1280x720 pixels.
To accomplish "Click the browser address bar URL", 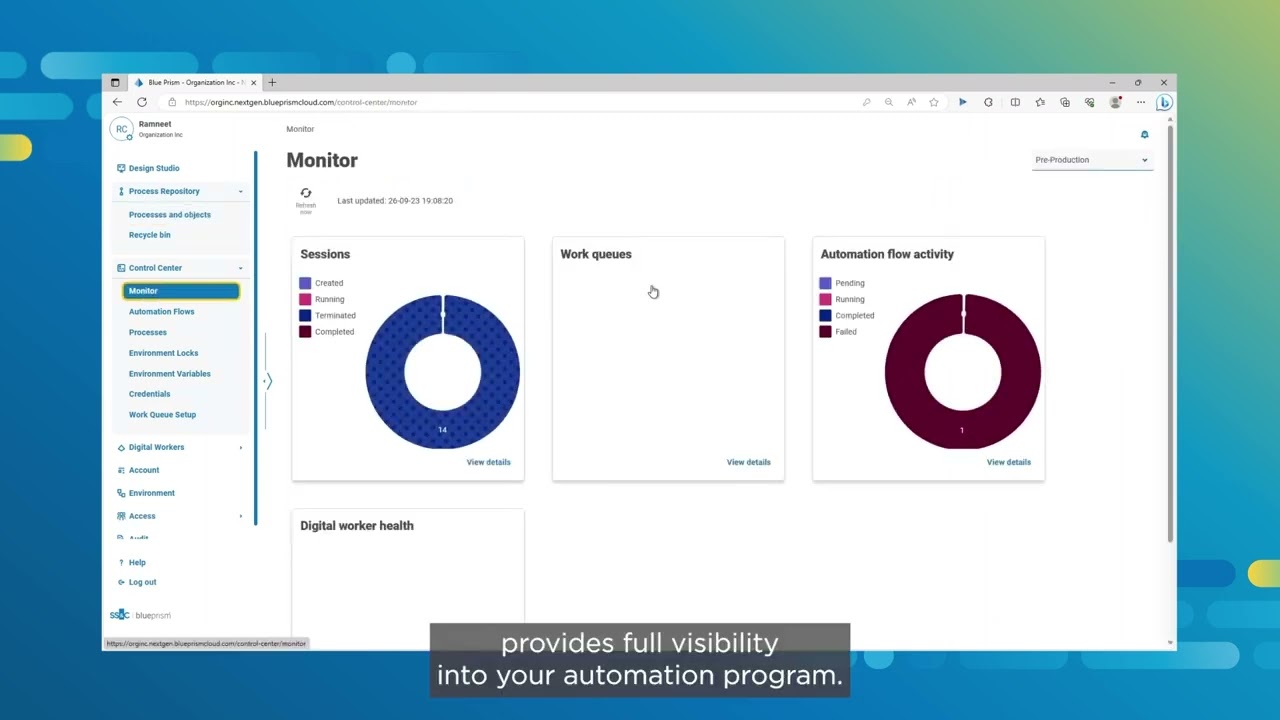I will [300, 102].
